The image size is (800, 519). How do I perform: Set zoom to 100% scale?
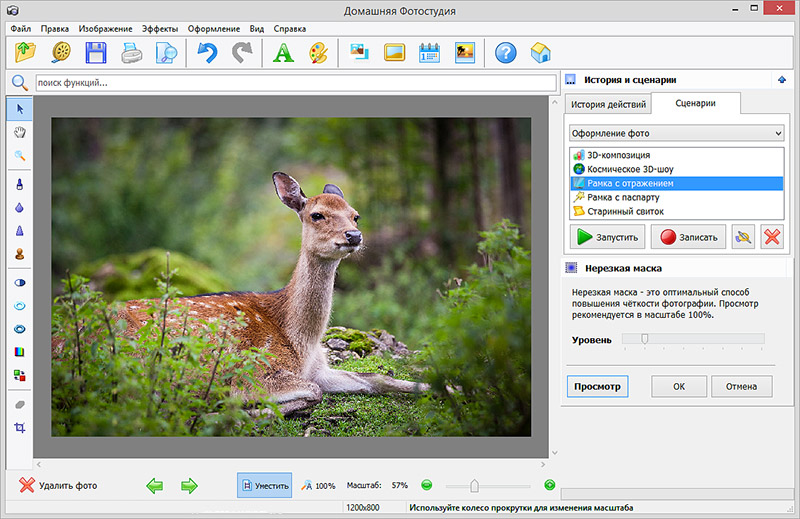point(319,485)
